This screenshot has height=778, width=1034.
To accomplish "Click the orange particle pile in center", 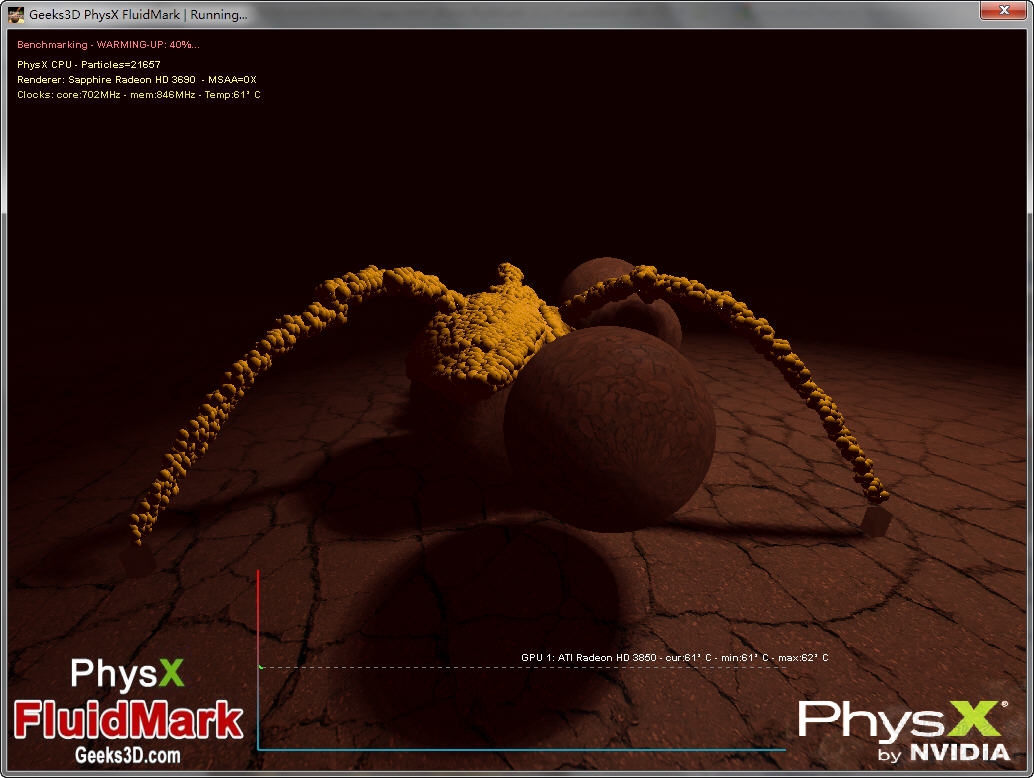I will 485,330.
